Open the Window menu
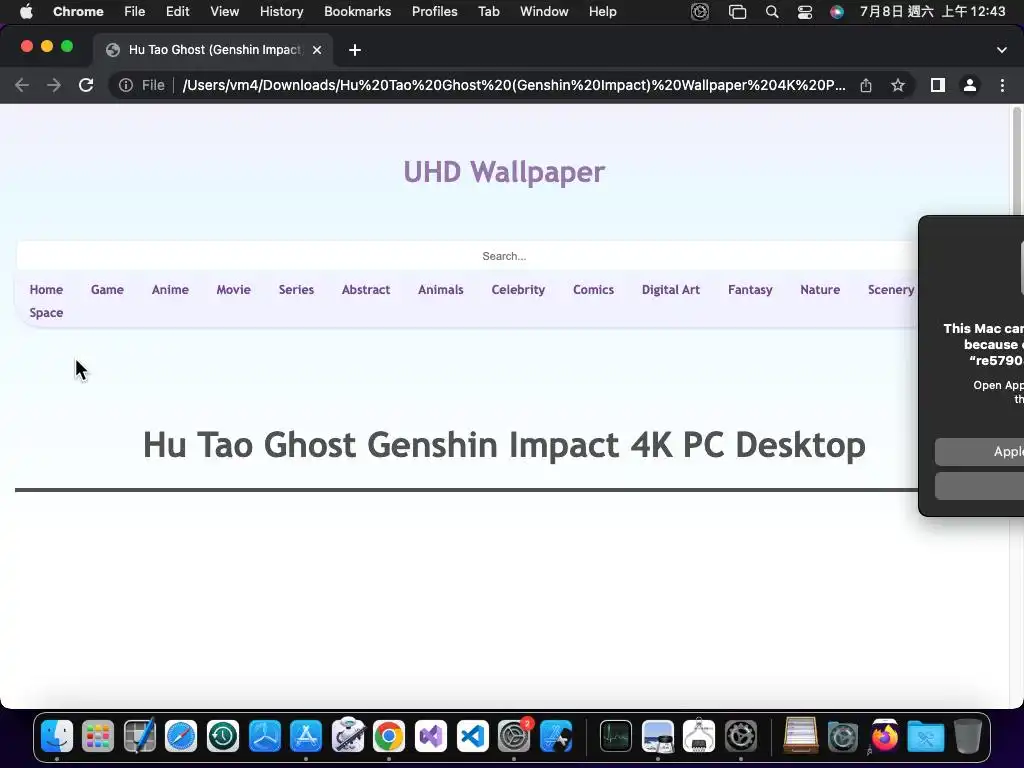 [544, 12]
